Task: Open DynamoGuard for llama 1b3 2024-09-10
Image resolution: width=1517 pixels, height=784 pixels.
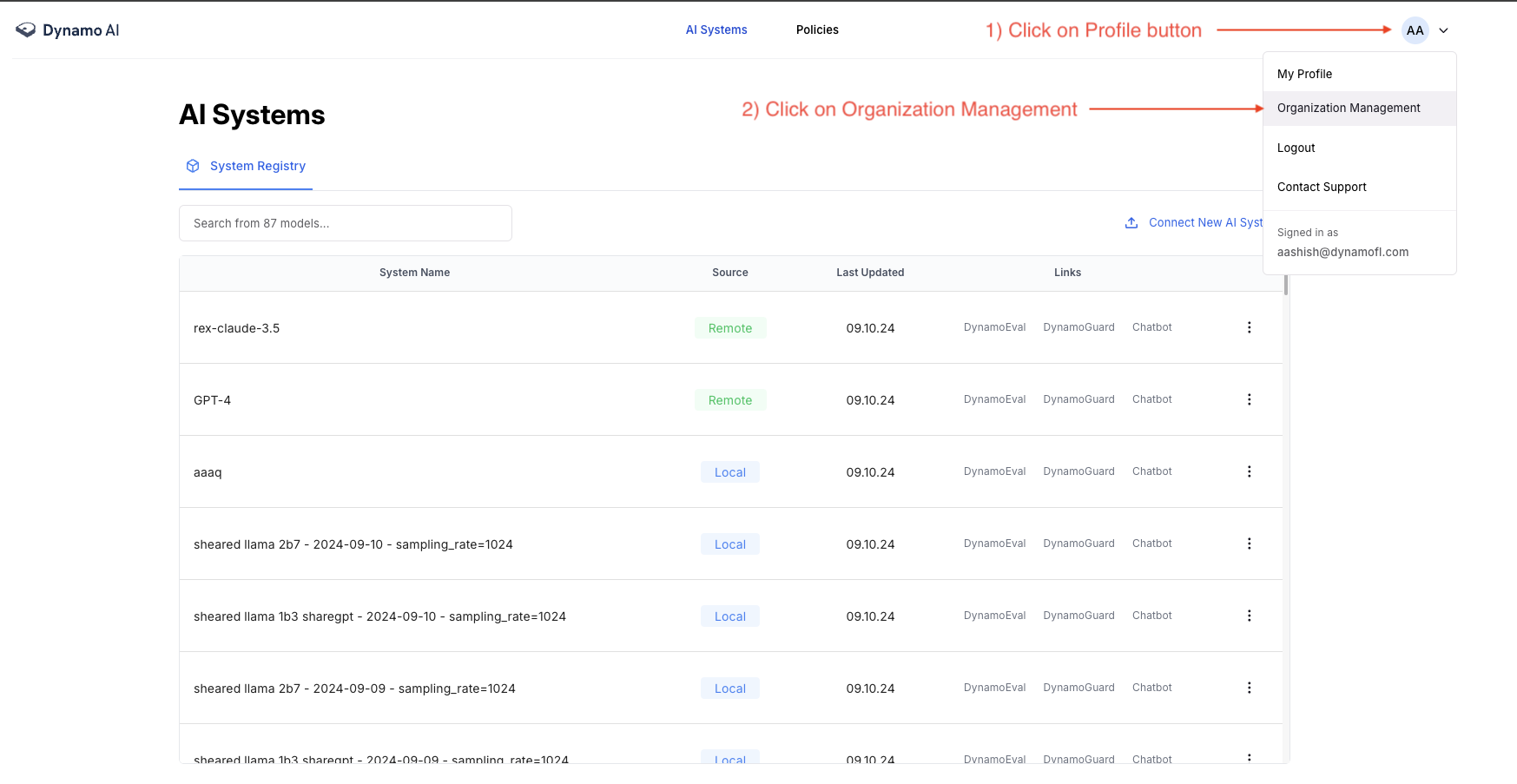Action: [x=1078, y=616]
